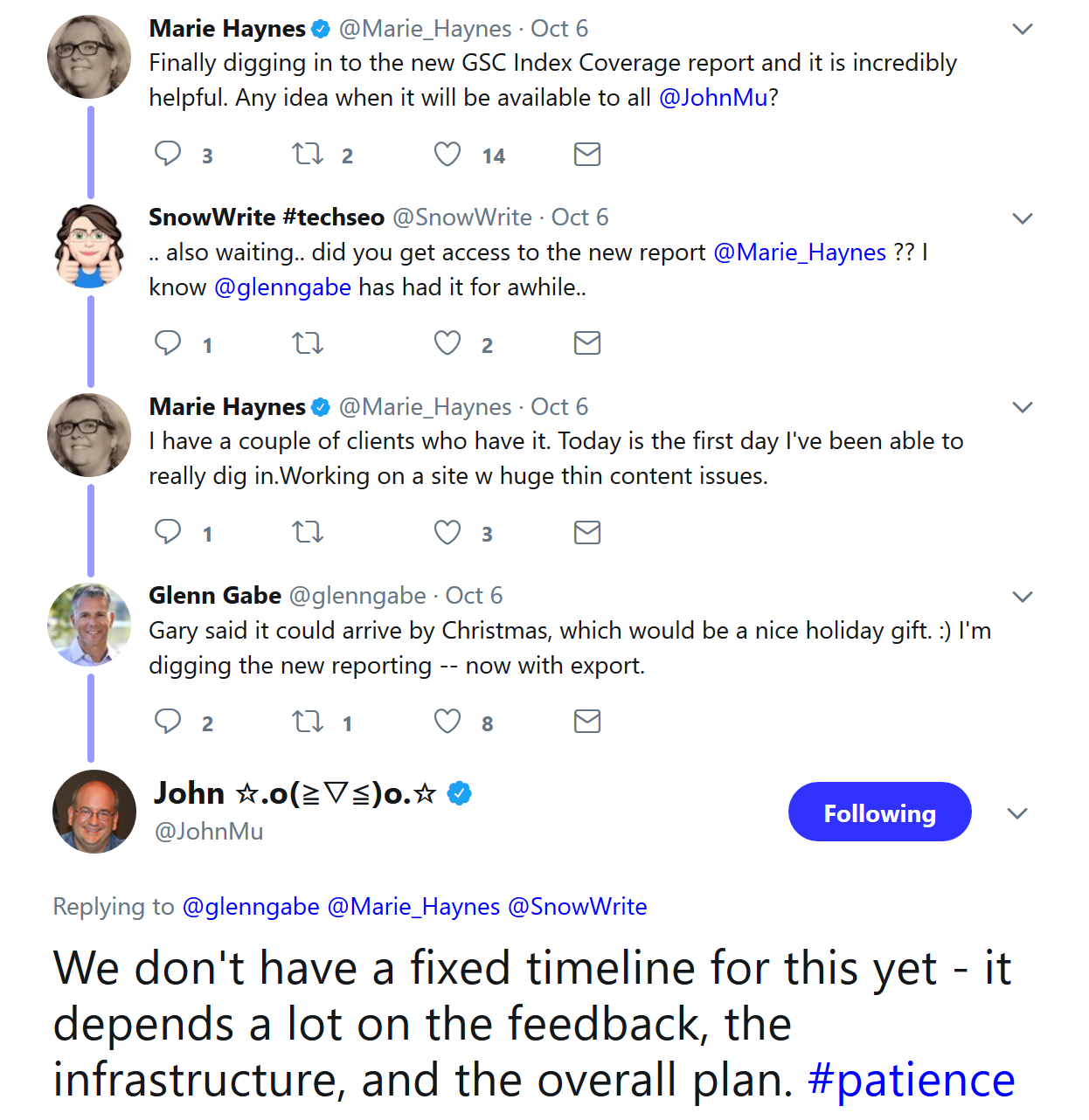Like Marie Haynes' tweet with 14 likes
Screen dimensions: 1089x1120
pos(447,155)
